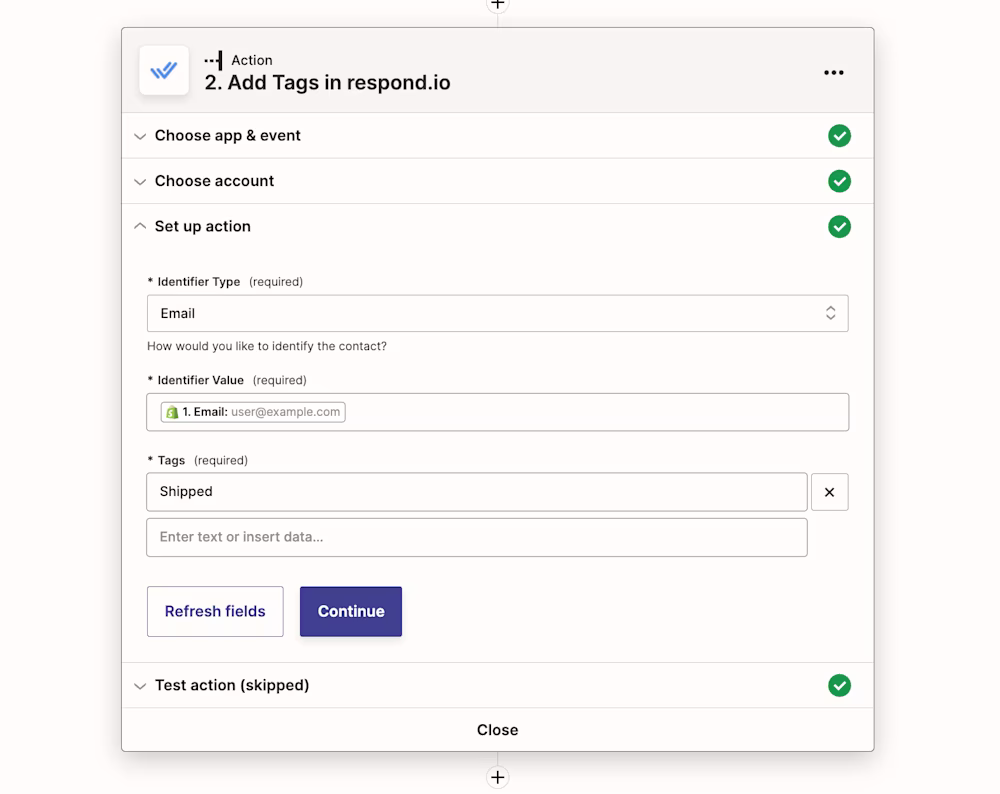Remove the Shipped tag with the X icon
The width and height of the screenshot is (1000, 794).
(x=829, y=492)
